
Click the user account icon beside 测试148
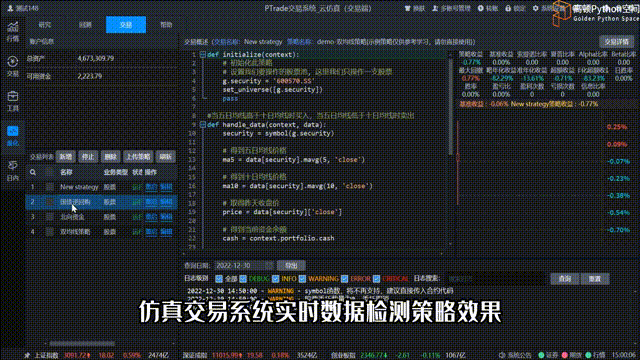pos(11,8)
